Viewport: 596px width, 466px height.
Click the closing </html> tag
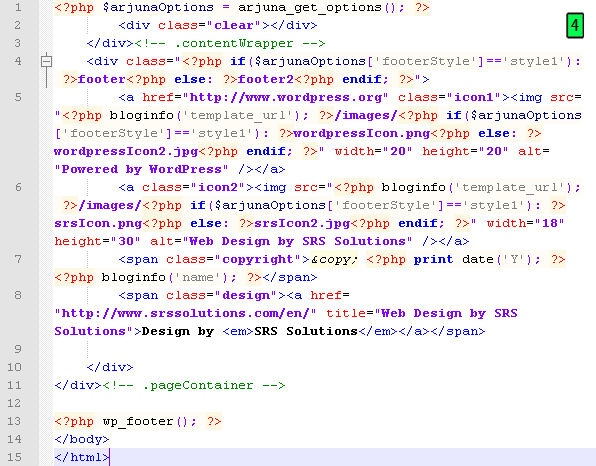pos(82,457)
